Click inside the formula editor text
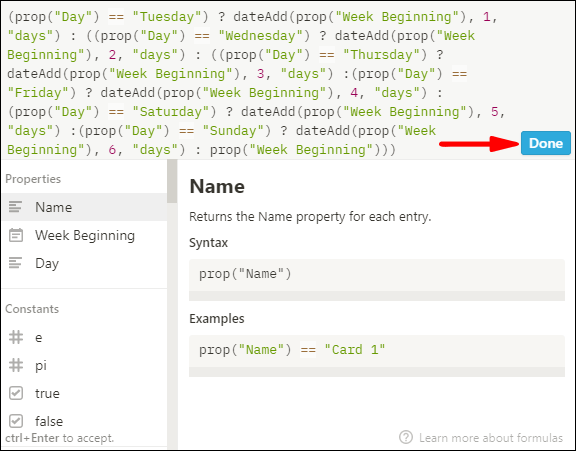 click(x=257, y=83)
